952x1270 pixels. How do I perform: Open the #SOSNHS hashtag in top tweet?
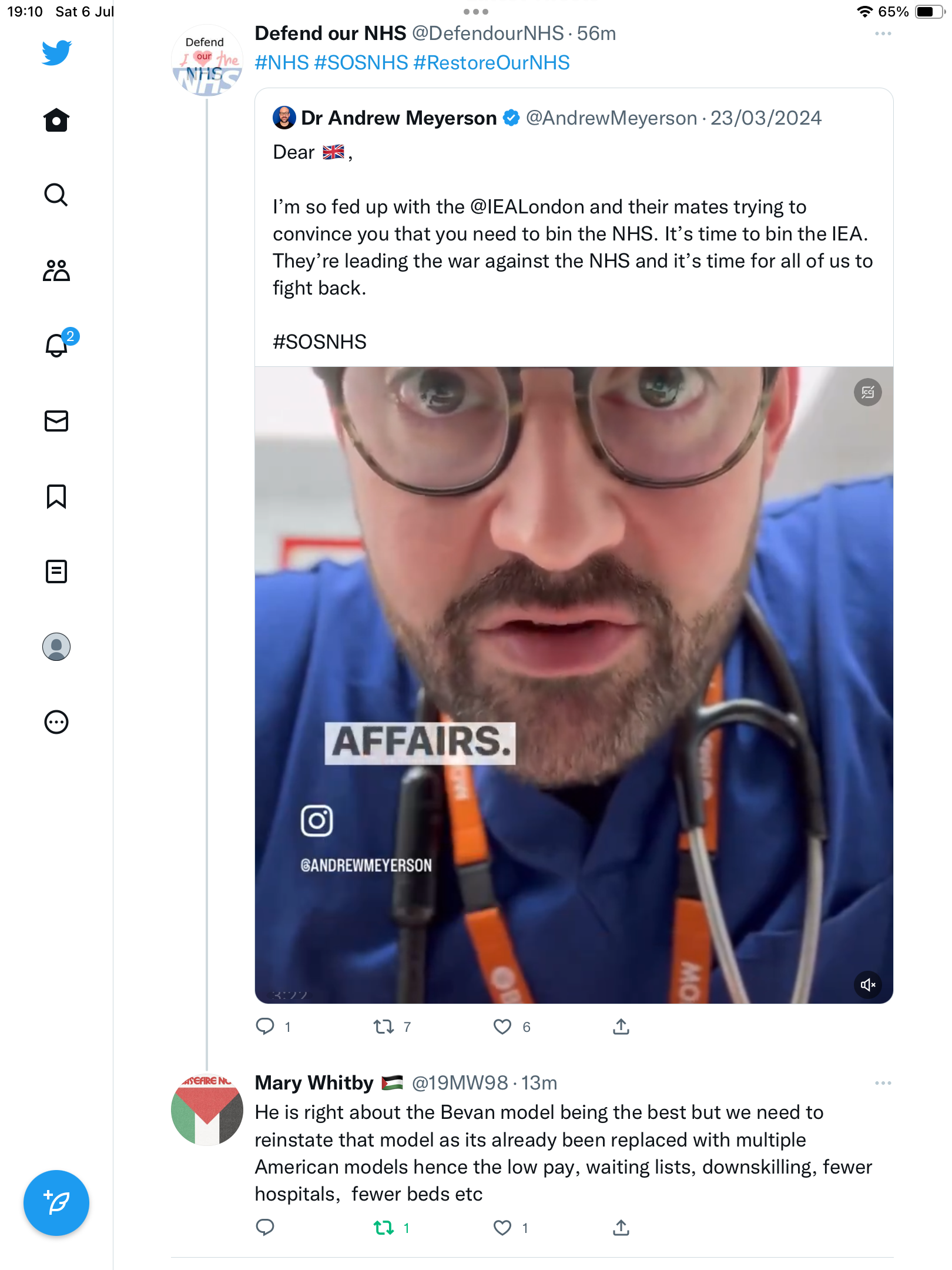(x=361, y=63)
